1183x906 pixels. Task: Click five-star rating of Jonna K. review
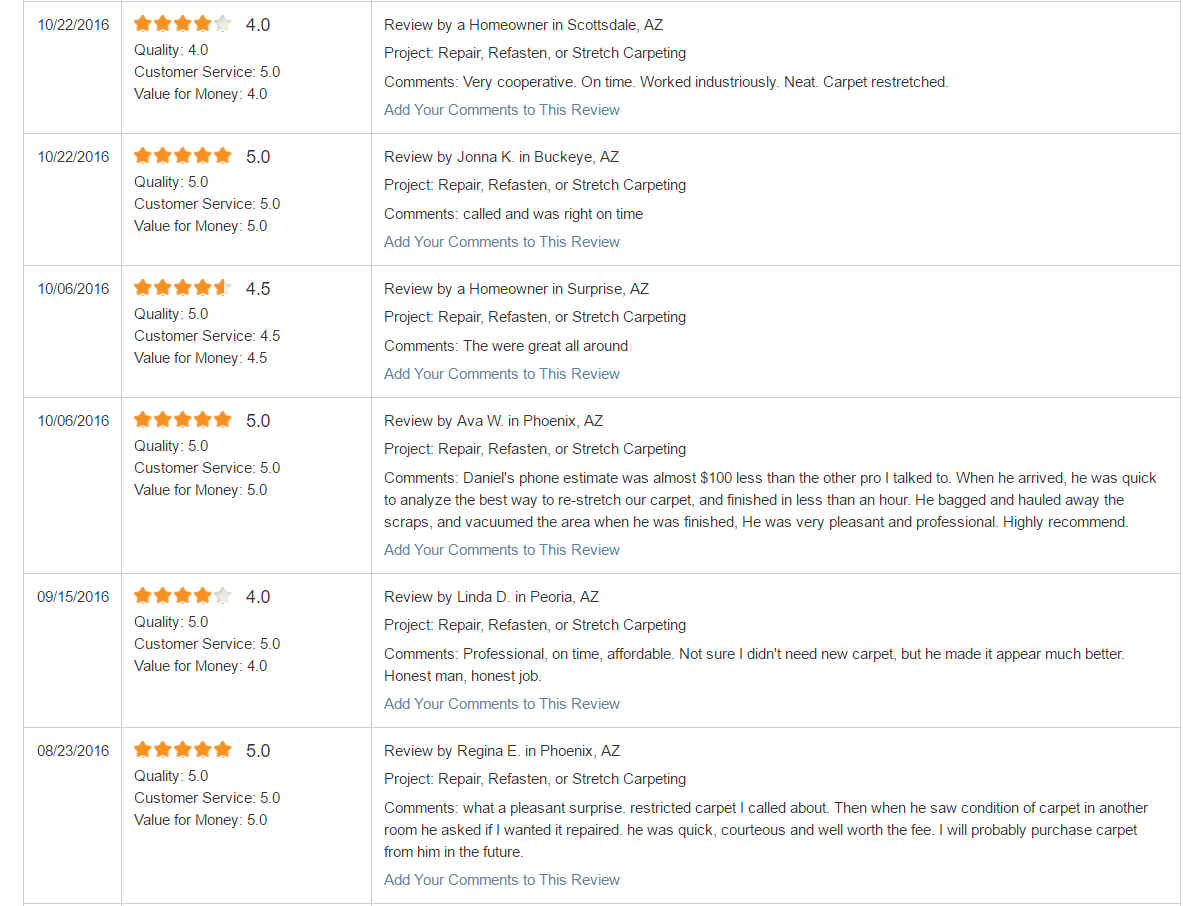[183, 156]
